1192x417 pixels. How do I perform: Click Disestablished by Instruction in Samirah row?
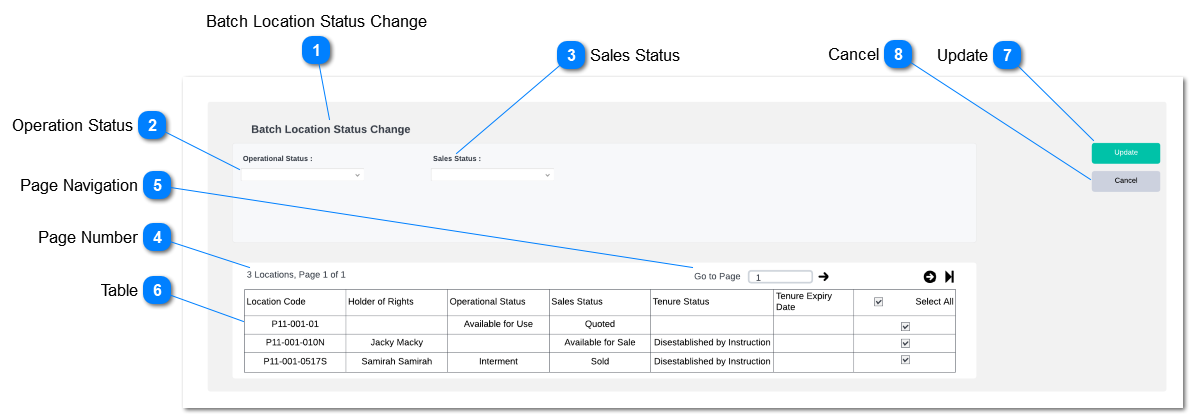712,362
